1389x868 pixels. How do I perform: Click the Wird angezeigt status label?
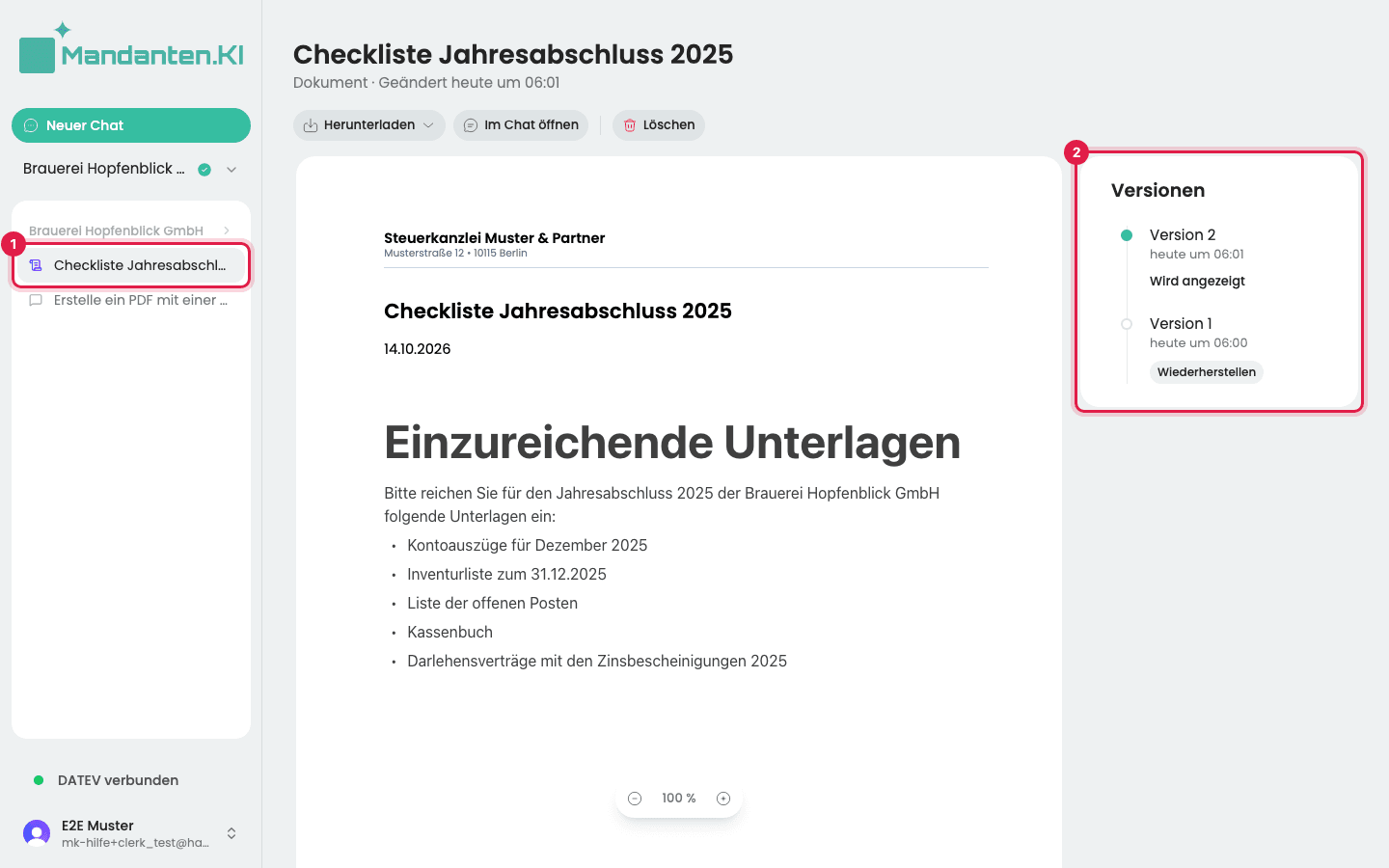pos(1197,282)
